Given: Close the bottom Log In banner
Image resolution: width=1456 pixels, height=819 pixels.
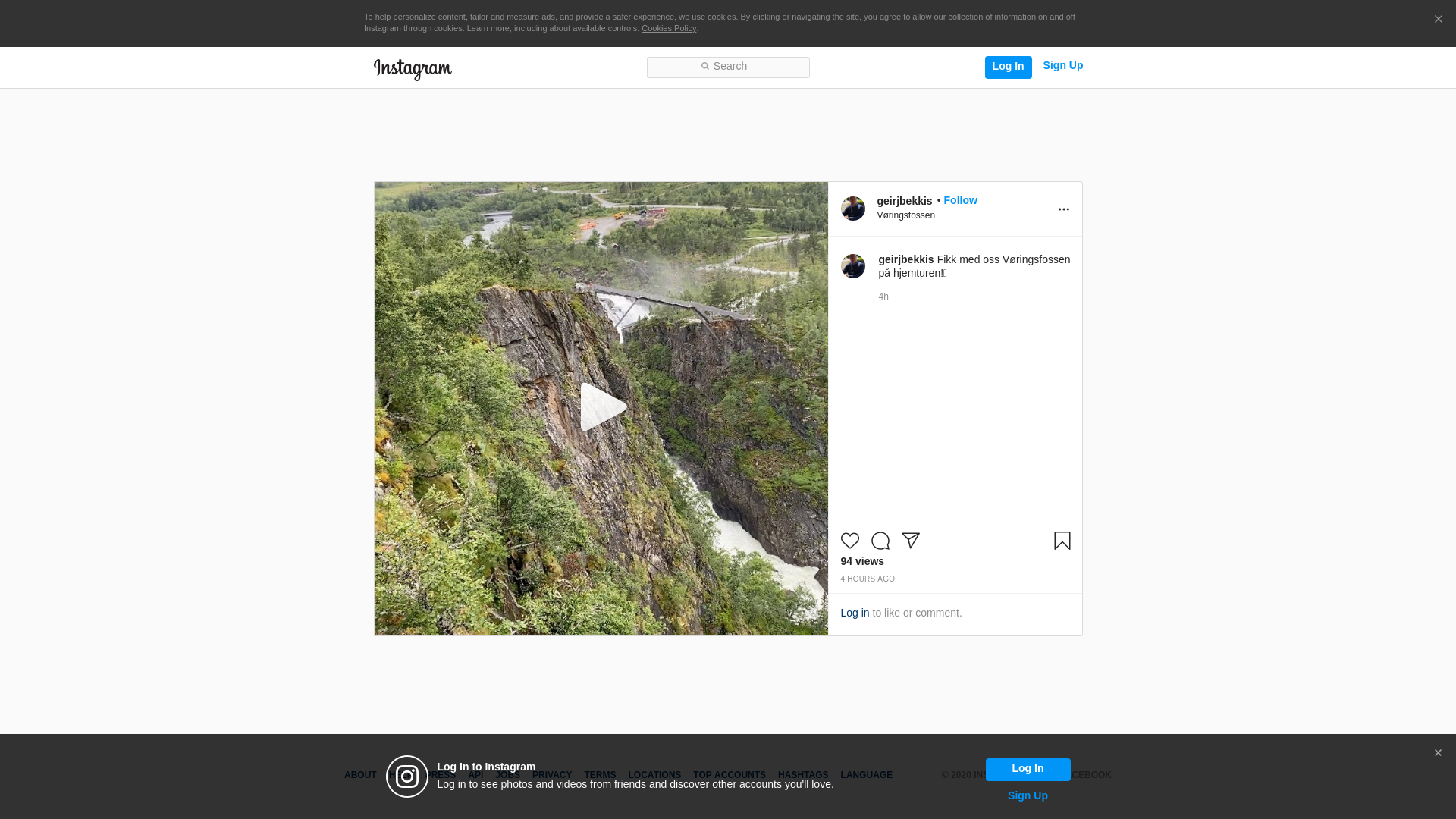Looking at the screenshot, I should (x=1438, y=753).
